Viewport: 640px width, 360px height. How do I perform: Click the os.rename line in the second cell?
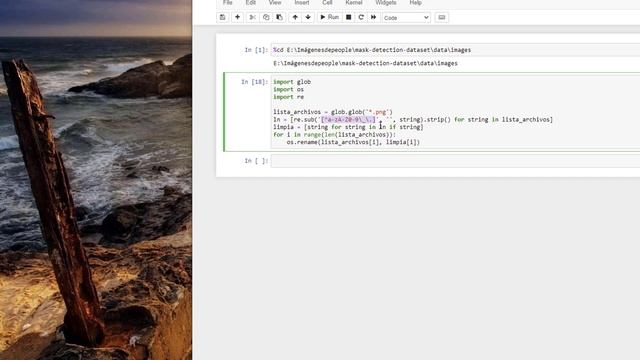point(353,142)
